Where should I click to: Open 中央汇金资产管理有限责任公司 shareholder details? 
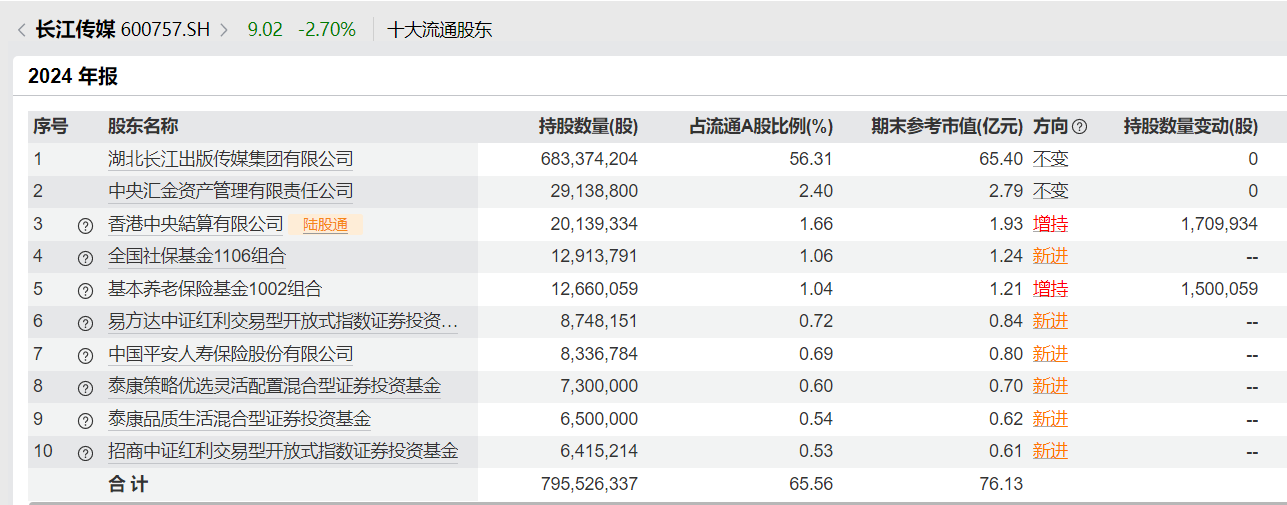coord(230,191)
